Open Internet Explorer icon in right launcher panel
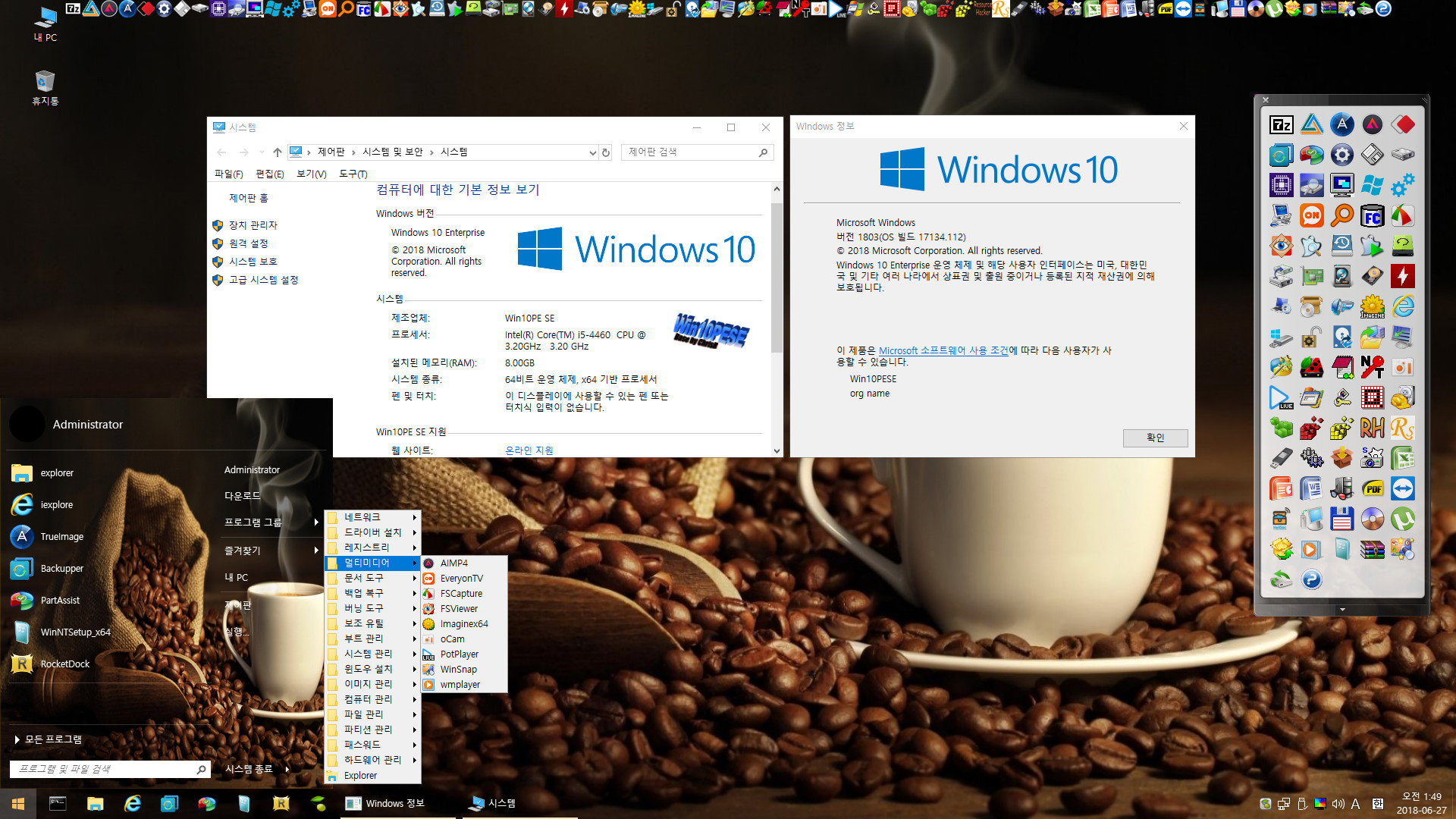The height and width of the screenshot is (819, 1456). pos(1402,306)
